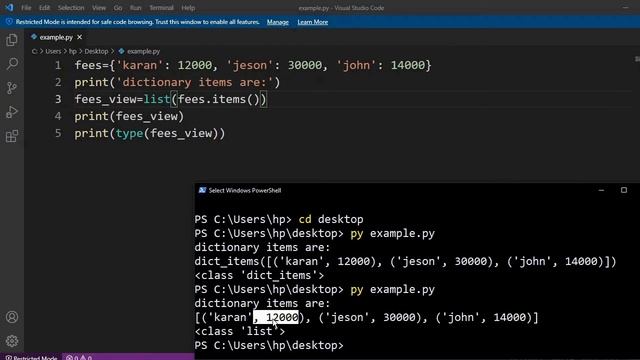Viewport: 640px width, 360px height.
Task: Select the example.py editor tab
Action: point(56,37)
